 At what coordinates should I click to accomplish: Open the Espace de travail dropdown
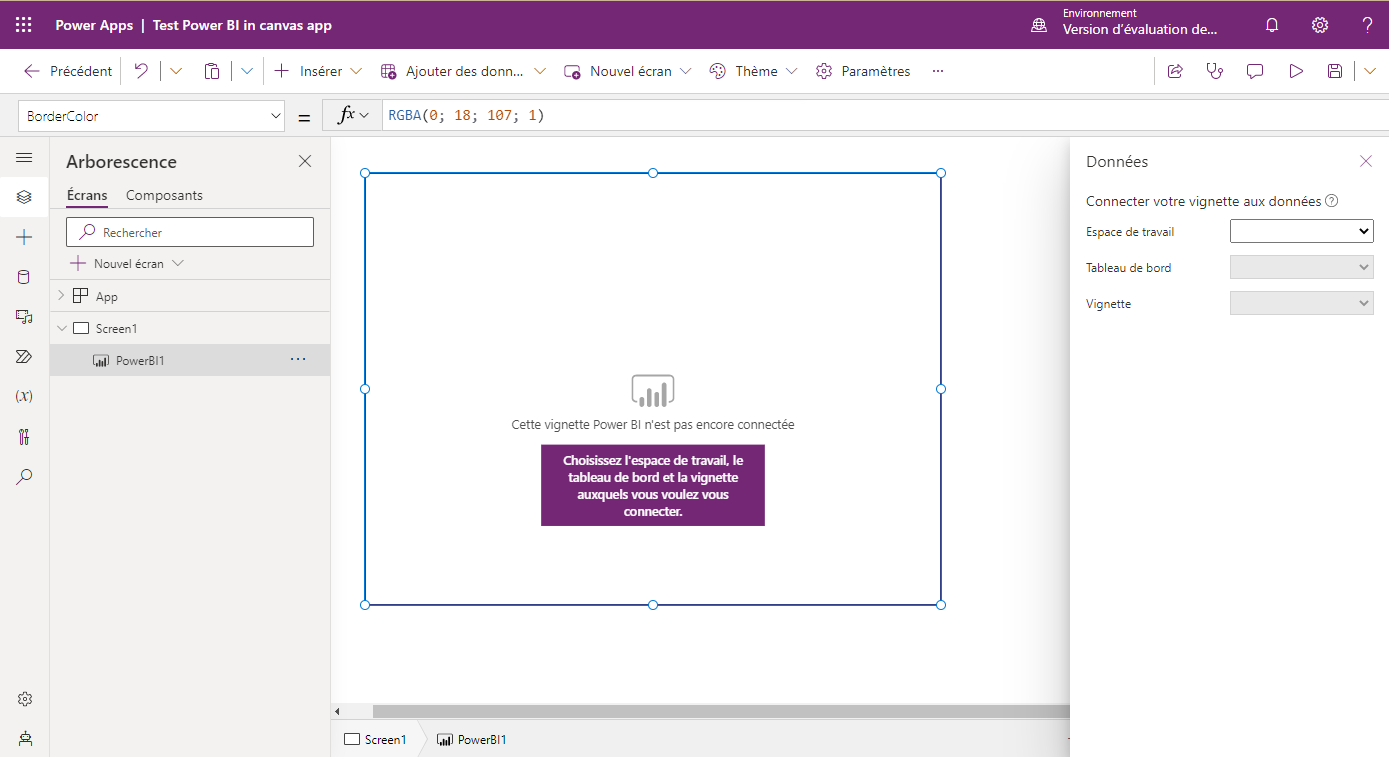point(1302,231)
